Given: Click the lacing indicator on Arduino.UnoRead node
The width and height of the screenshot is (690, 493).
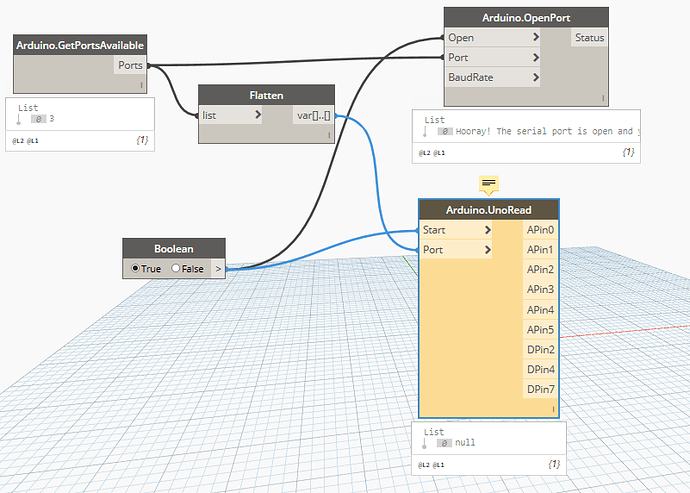Looking at the screenshot, I should pyautogui.click(x=553, y=409).
